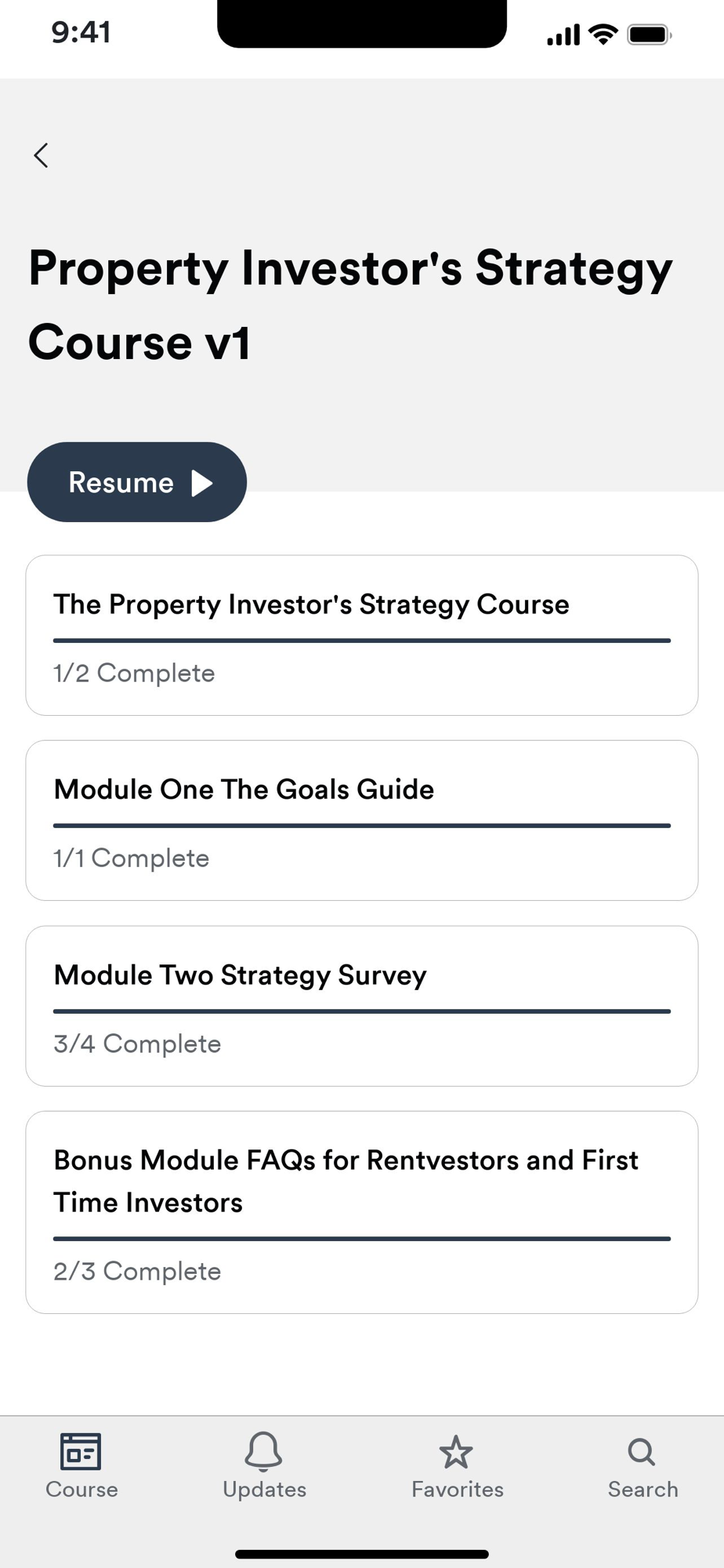Tap the home indicator bar
This screenshot has width=724, height=1568.
(362, 1554)
